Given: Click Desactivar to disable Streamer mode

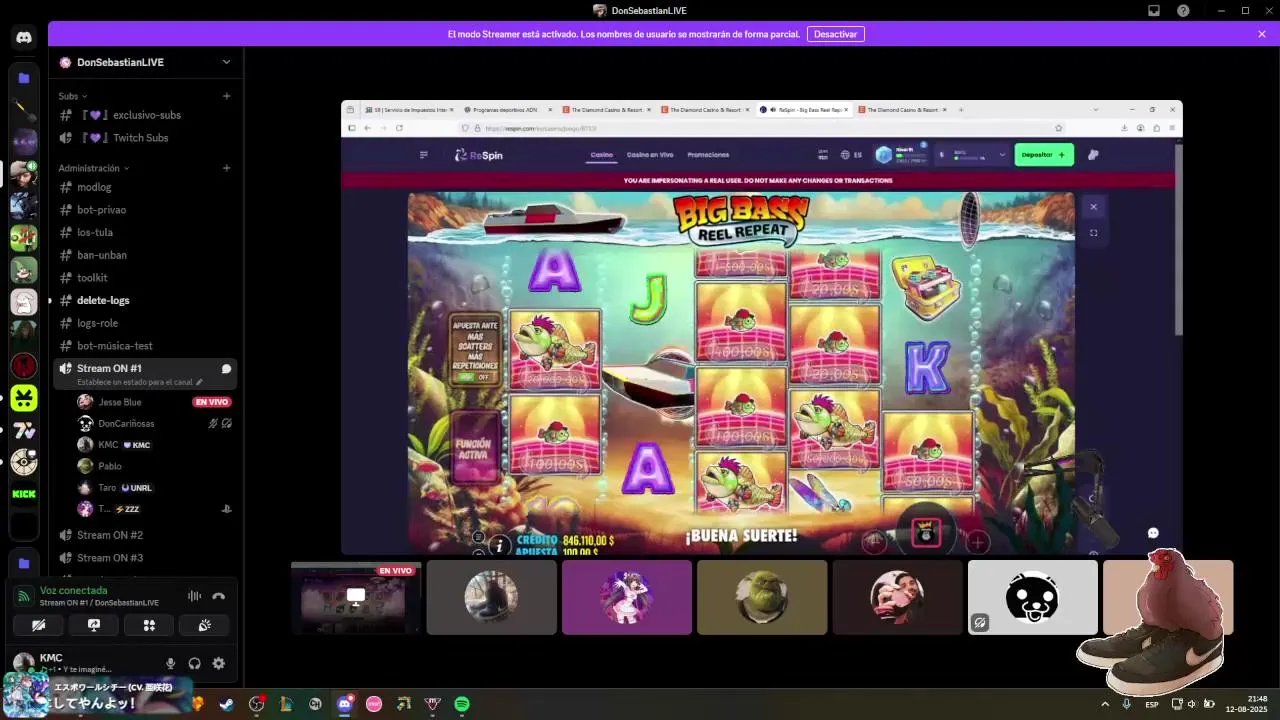Looking at the screenshot, I should 835,34.
